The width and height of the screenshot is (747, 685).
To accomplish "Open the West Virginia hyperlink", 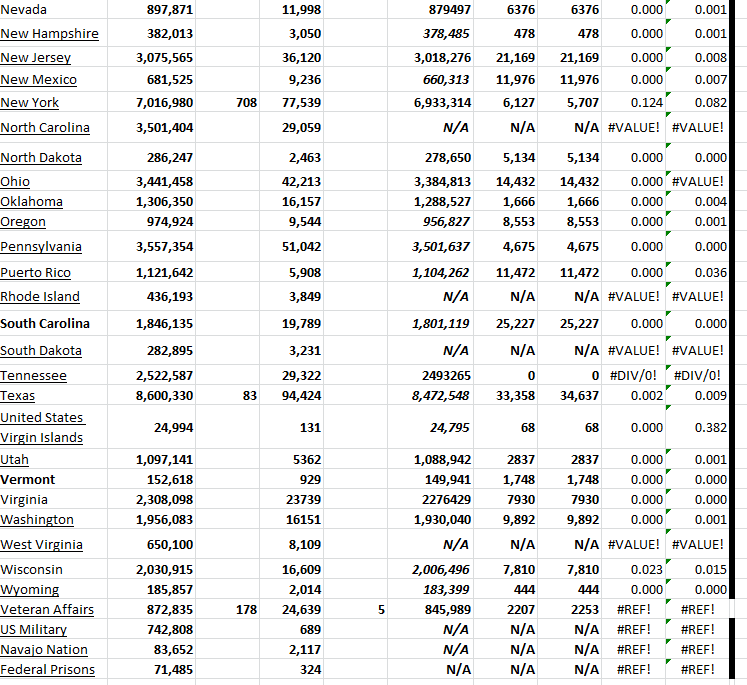I will pos(41,544).
